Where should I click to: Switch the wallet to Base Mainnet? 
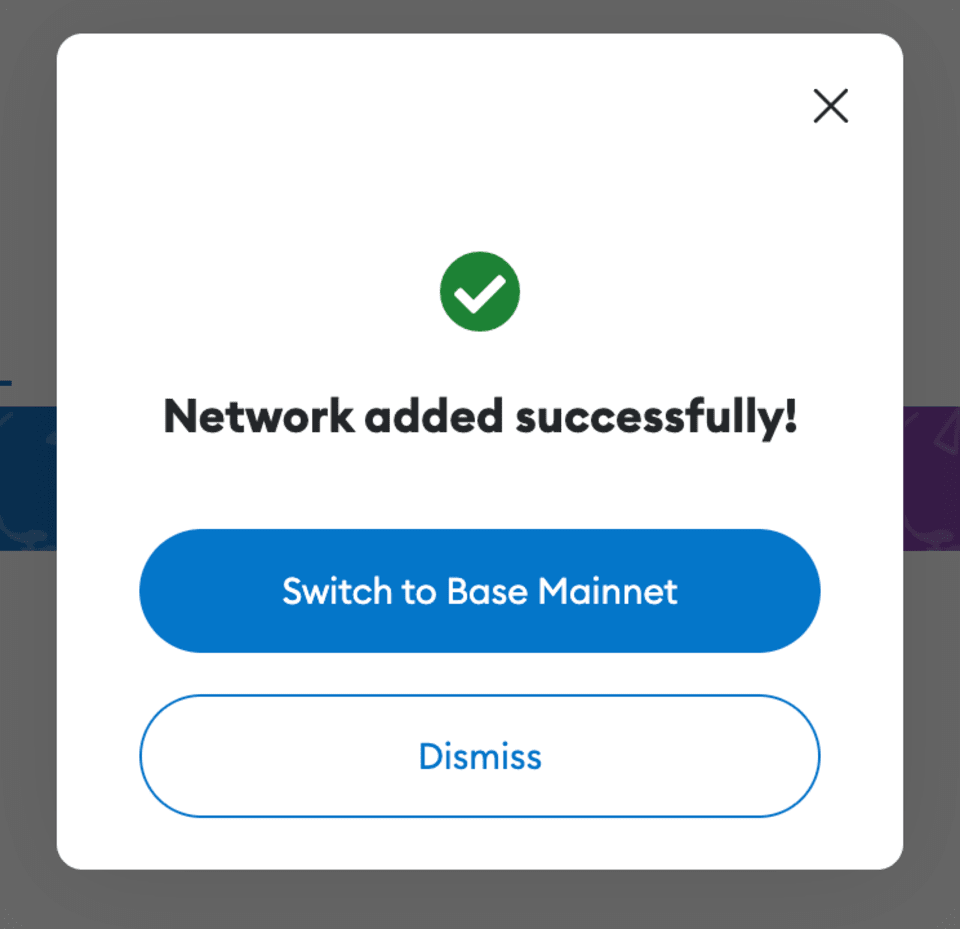[x=480, y=591]
